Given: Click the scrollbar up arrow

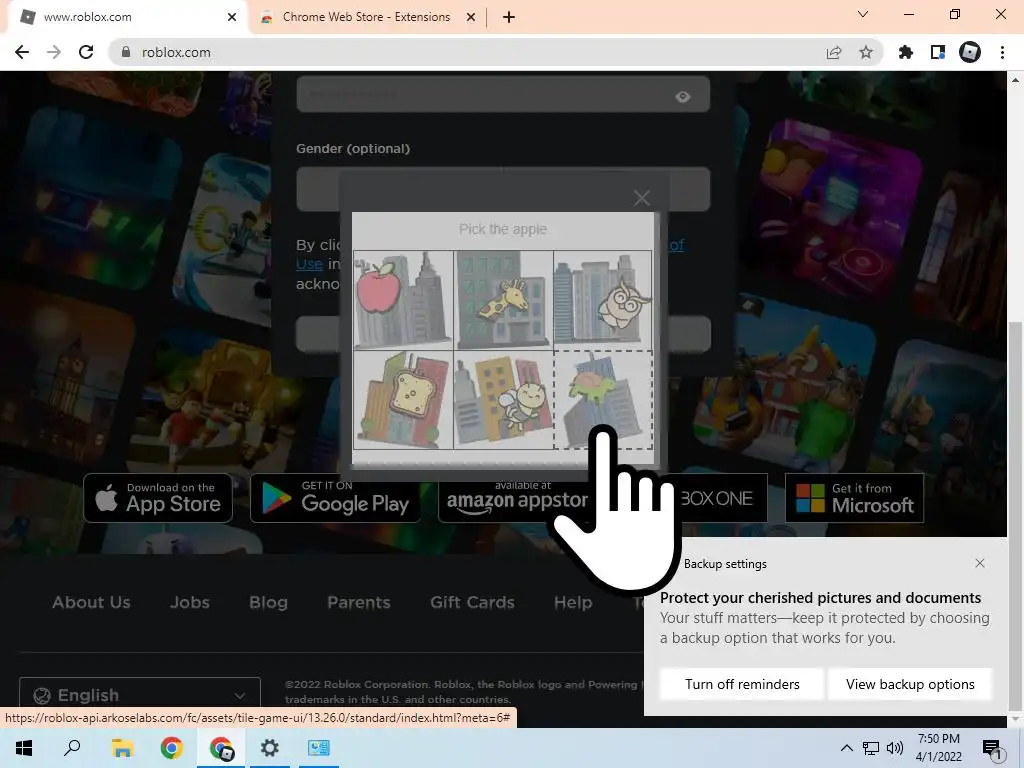Looking at the screenshot, I should point(1015,80).
